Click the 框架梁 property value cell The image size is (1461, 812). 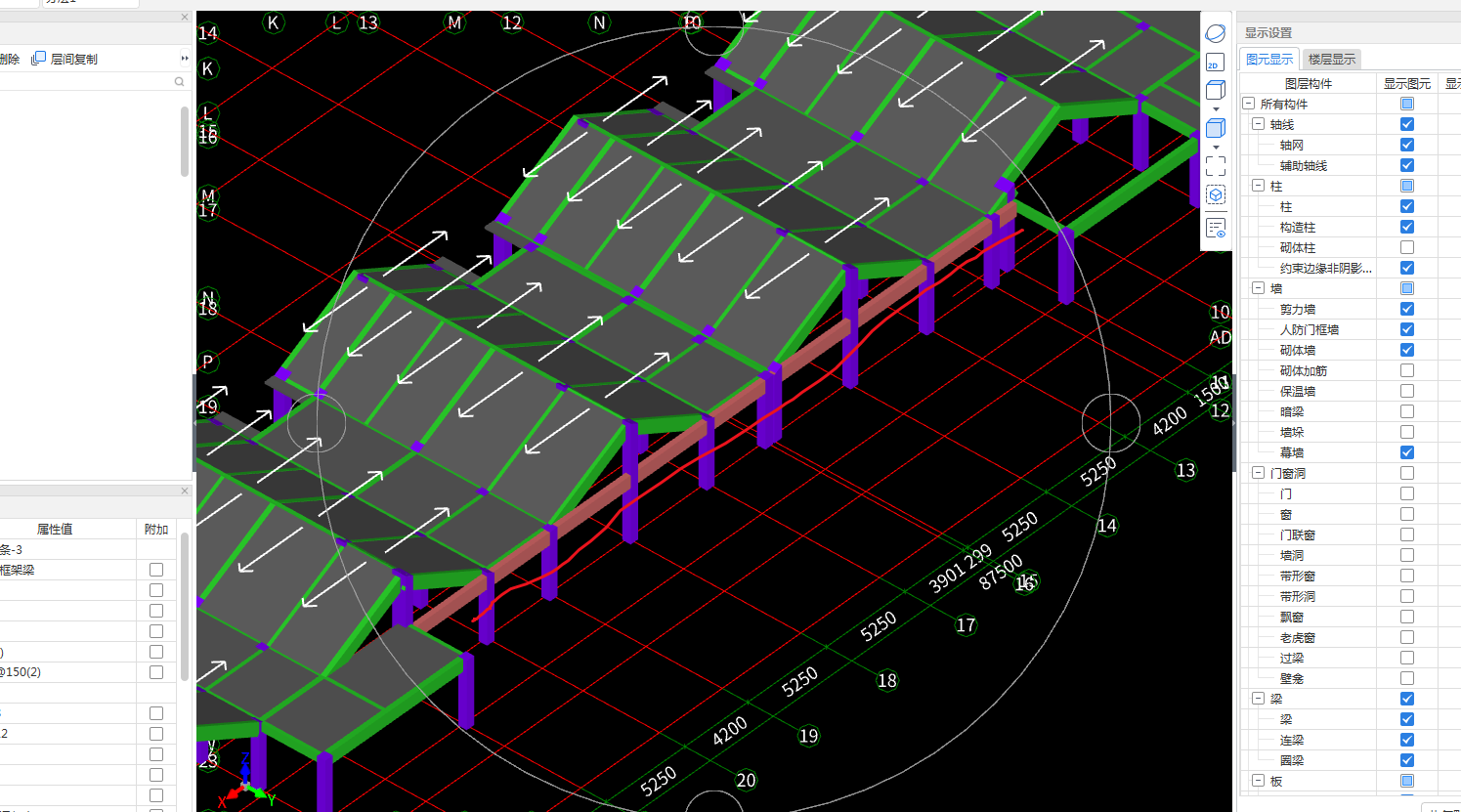(x=67, y=570)
